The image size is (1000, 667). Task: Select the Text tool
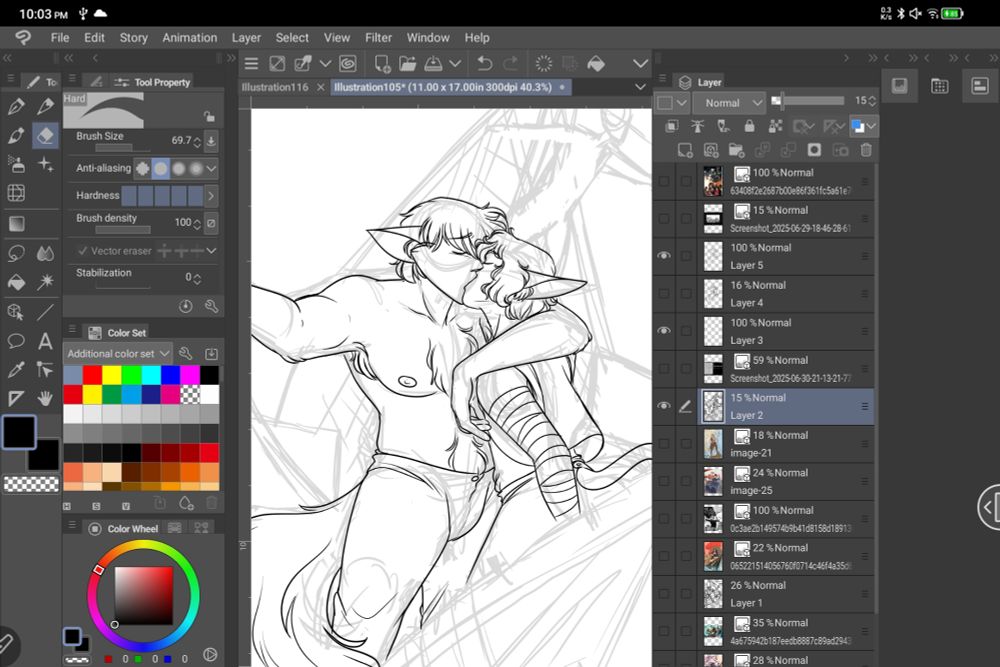[x=45, y=341]
